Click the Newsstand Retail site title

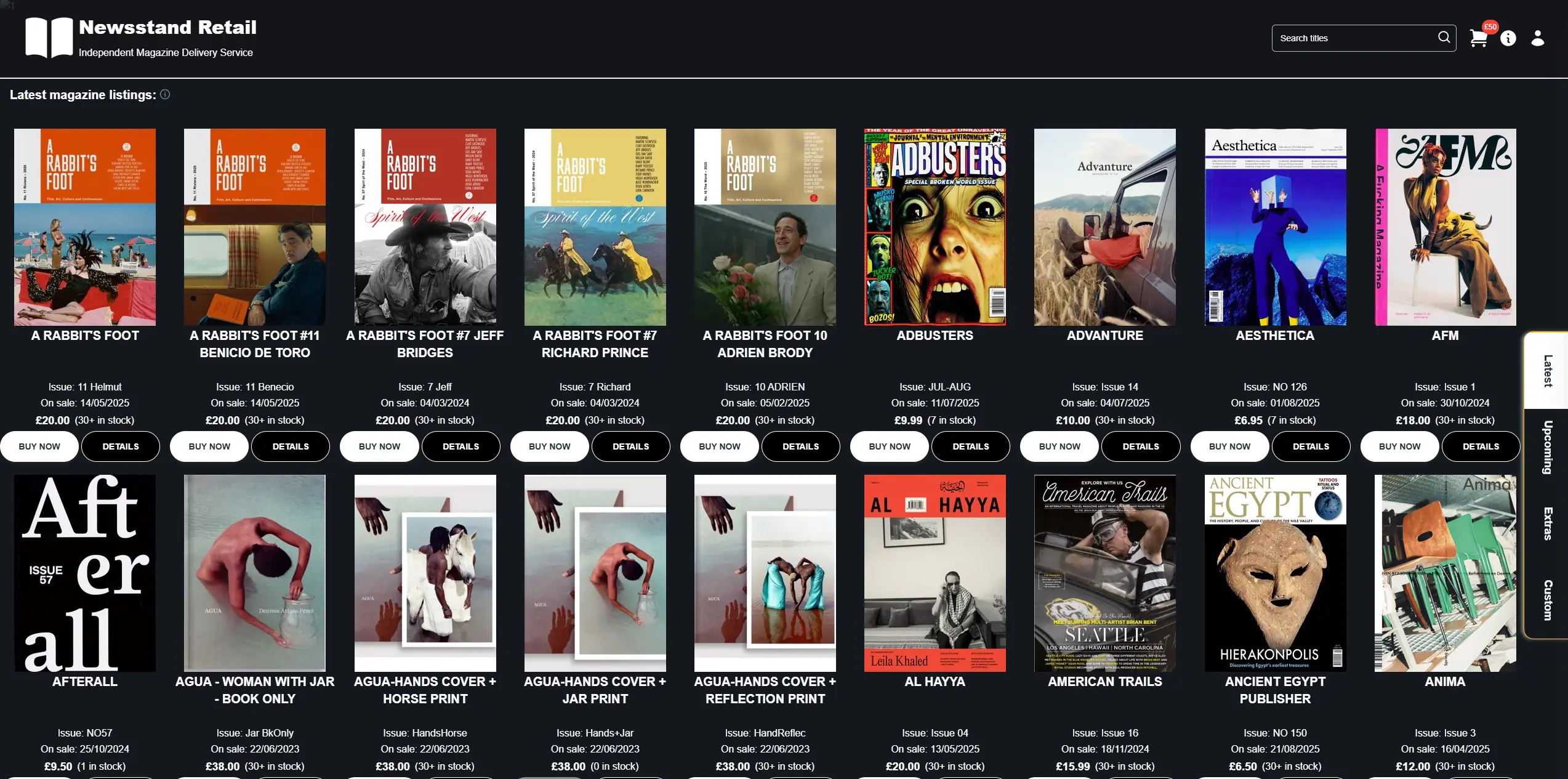click(167, 27)
